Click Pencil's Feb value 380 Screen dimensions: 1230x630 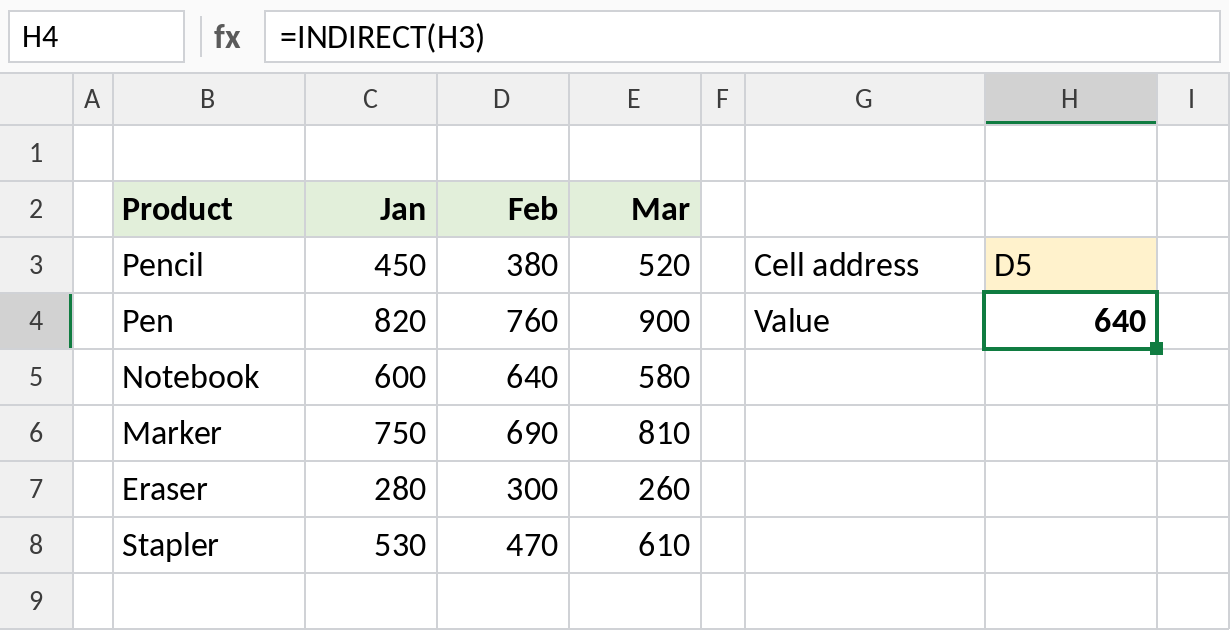[503, 265]
